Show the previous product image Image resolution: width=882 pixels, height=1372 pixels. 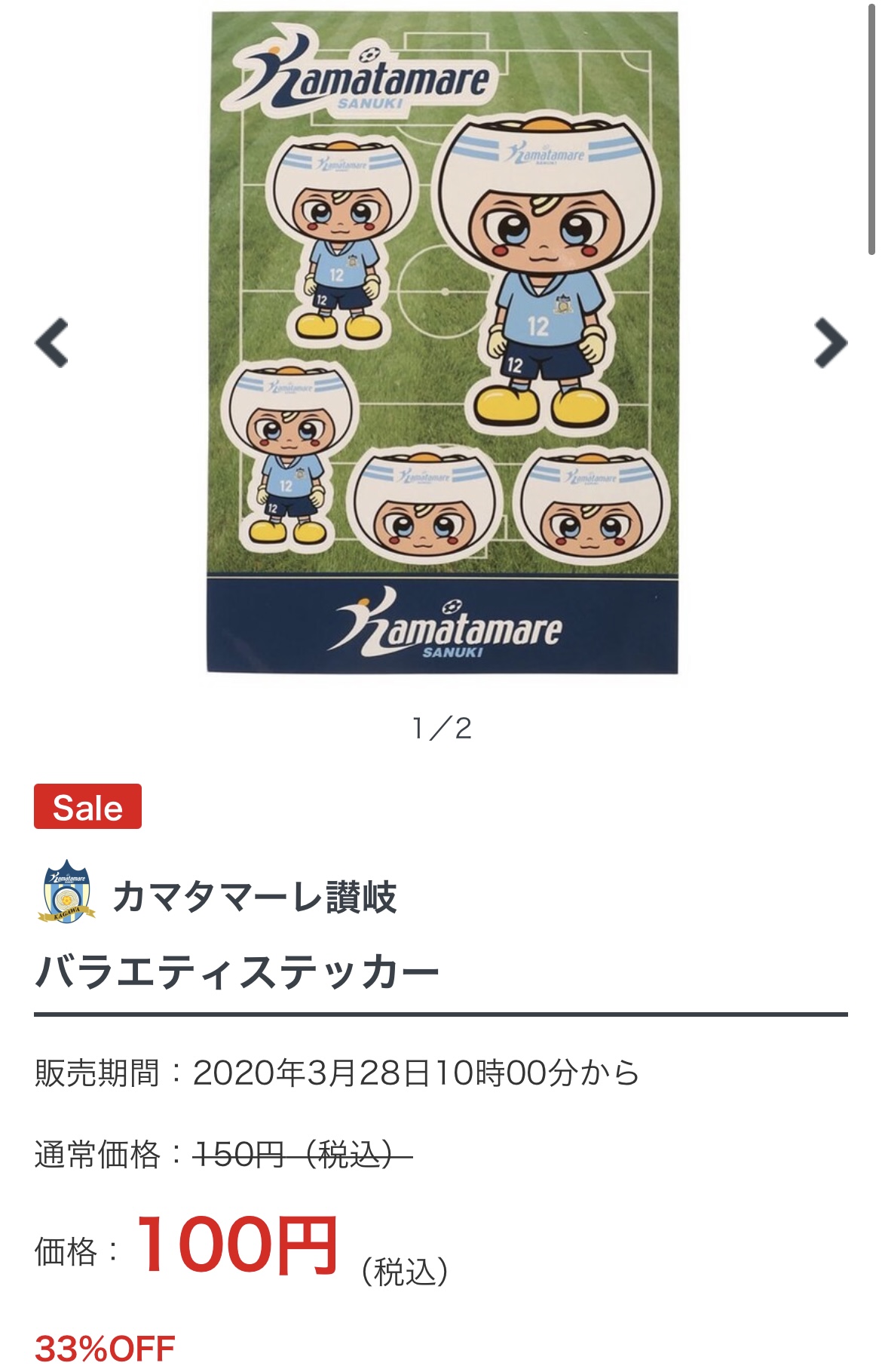pyautogui.click(x=51, y=343)
